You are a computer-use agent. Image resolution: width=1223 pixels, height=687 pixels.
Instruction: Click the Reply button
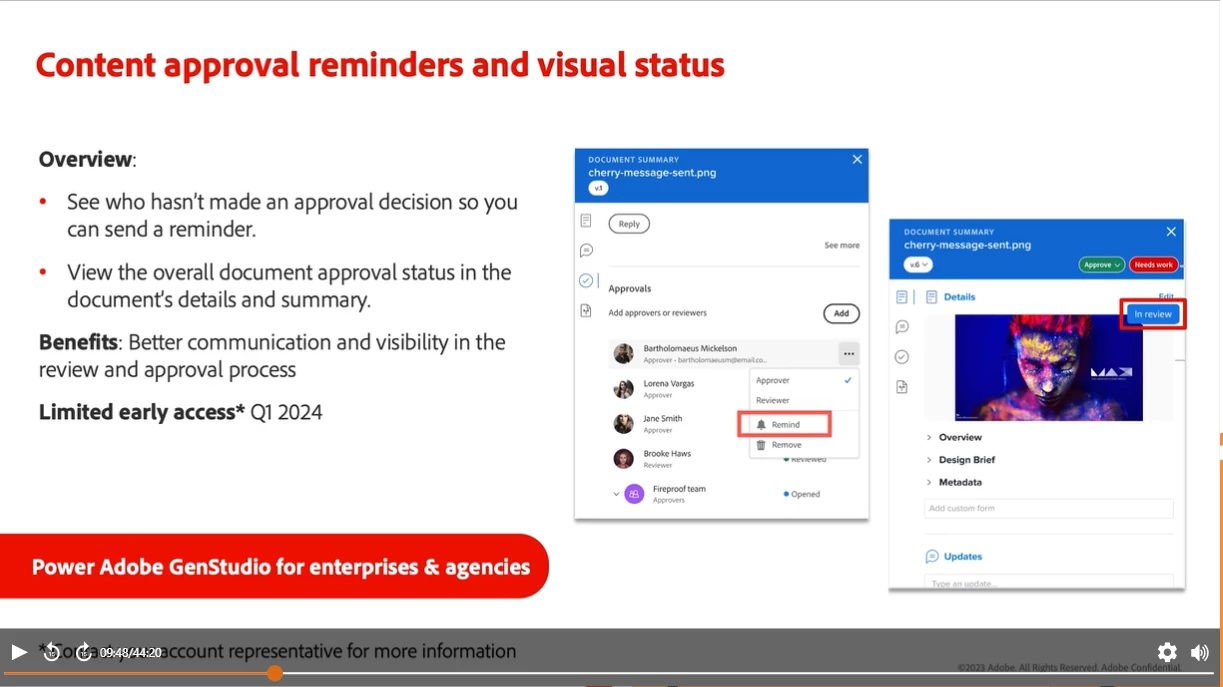[629, 224]
